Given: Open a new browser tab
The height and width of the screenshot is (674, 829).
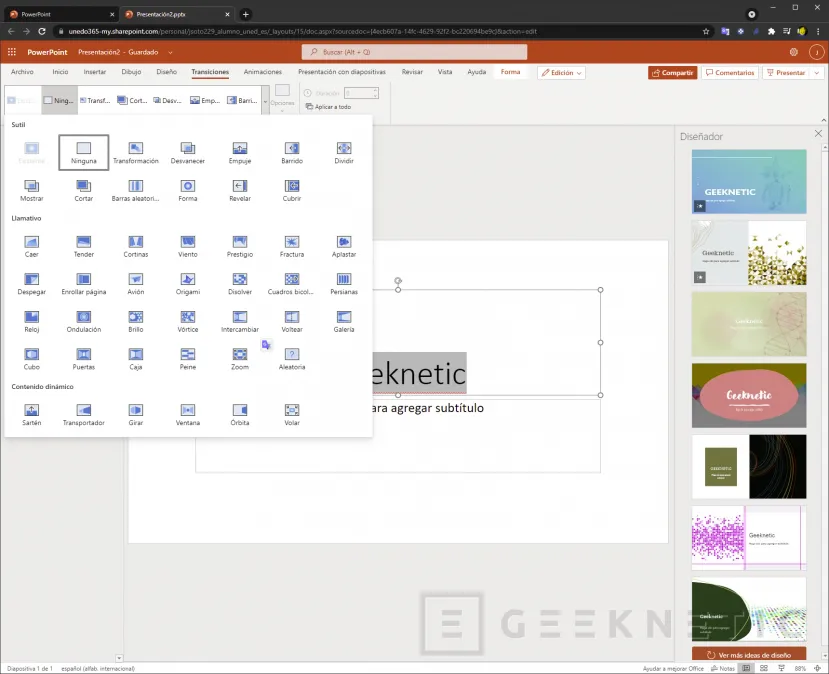Looking at the screenshot, I should (x=245, y=14).
